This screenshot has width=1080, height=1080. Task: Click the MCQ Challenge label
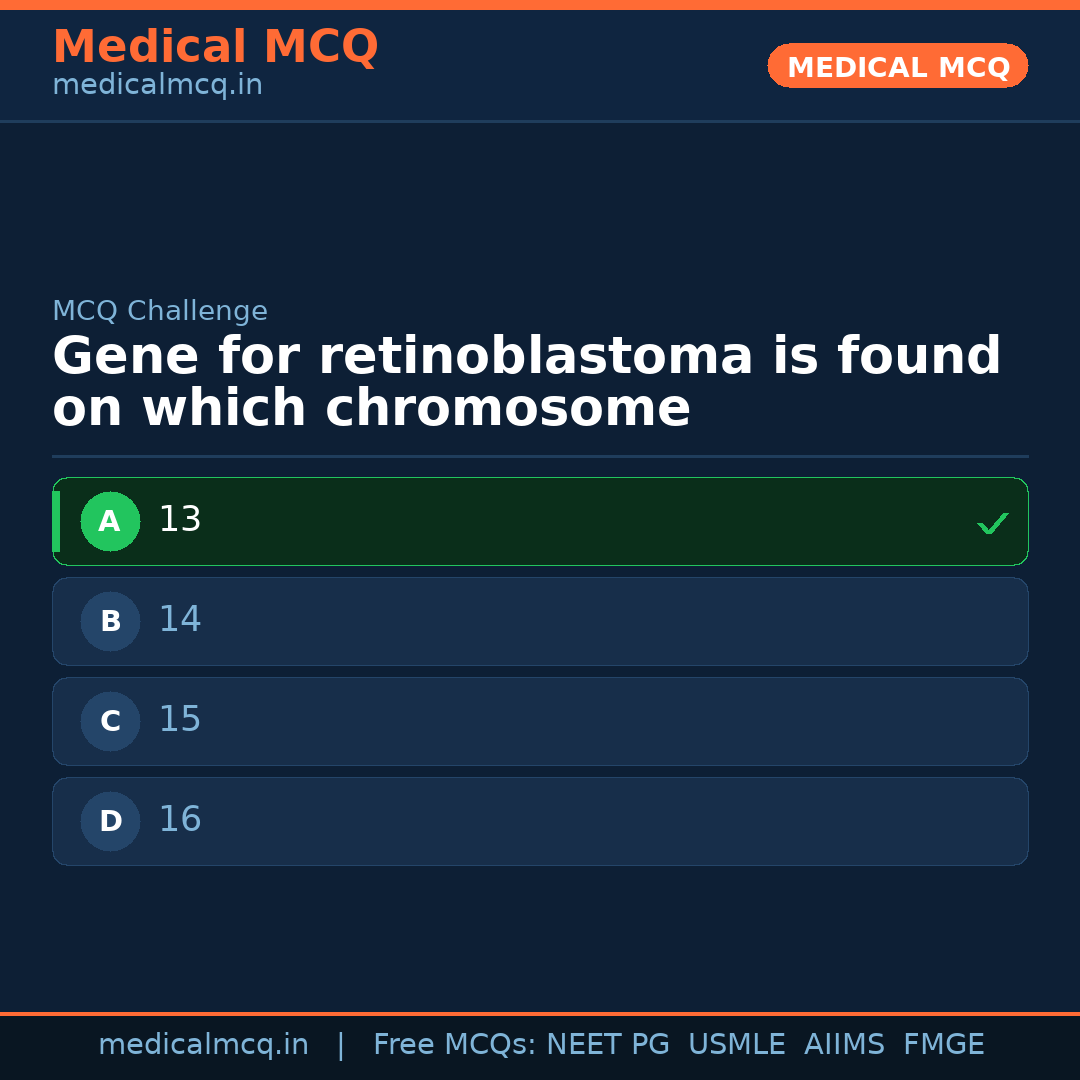click(160, 311)
